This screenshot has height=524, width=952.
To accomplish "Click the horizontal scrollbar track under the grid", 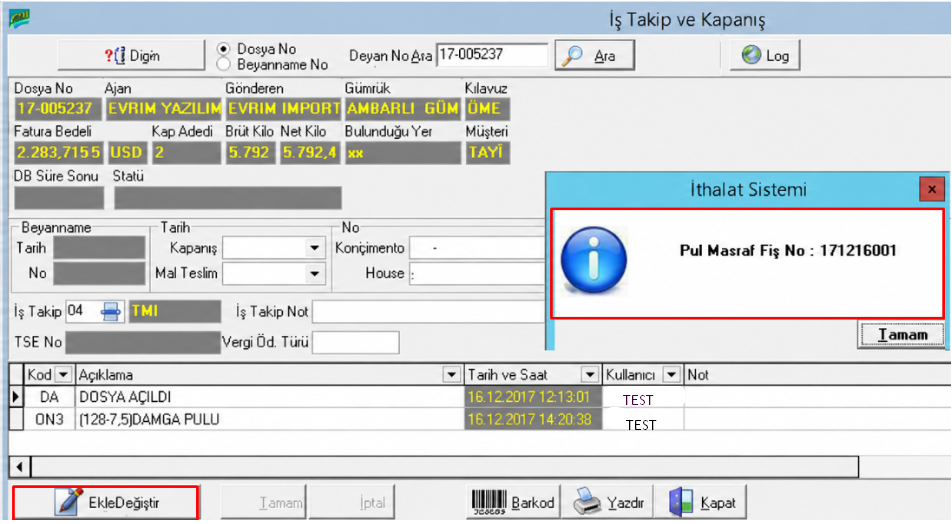I will 445,467.
